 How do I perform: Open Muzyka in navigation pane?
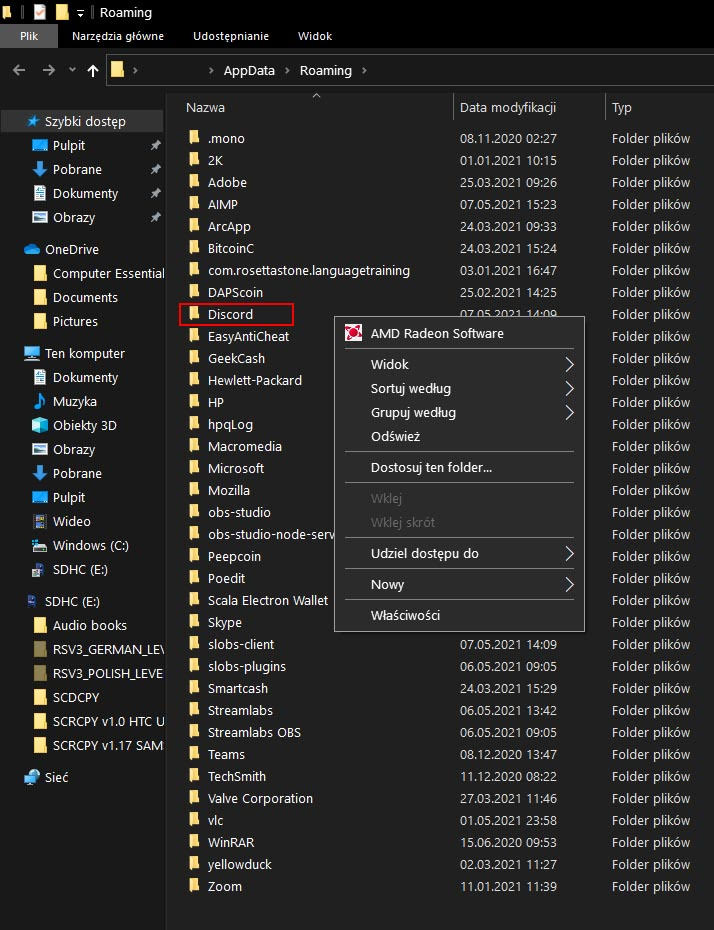click(x=75, y=402)
